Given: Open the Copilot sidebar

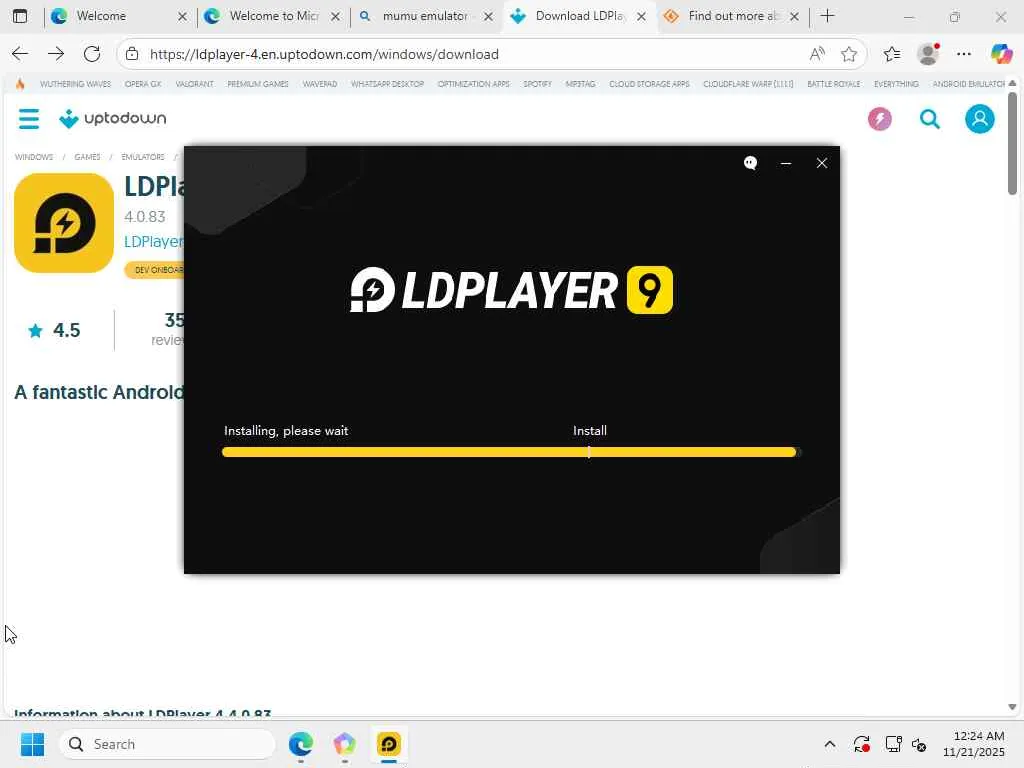Looking at the screenshot, I should [x=1001, y=54].
